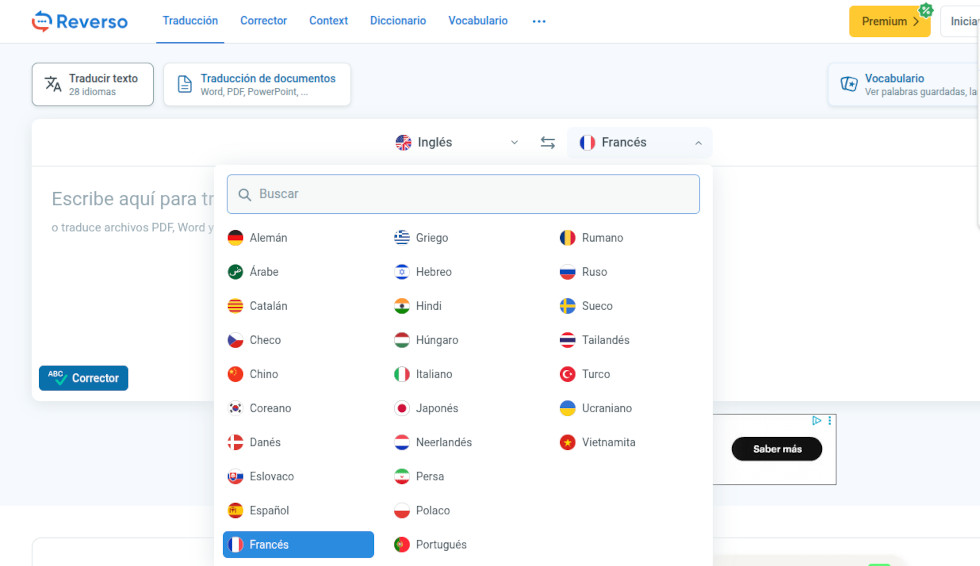Select the German flag icon for Alemán
This screenshot has width=980, height=566.
tap(235, 238)
